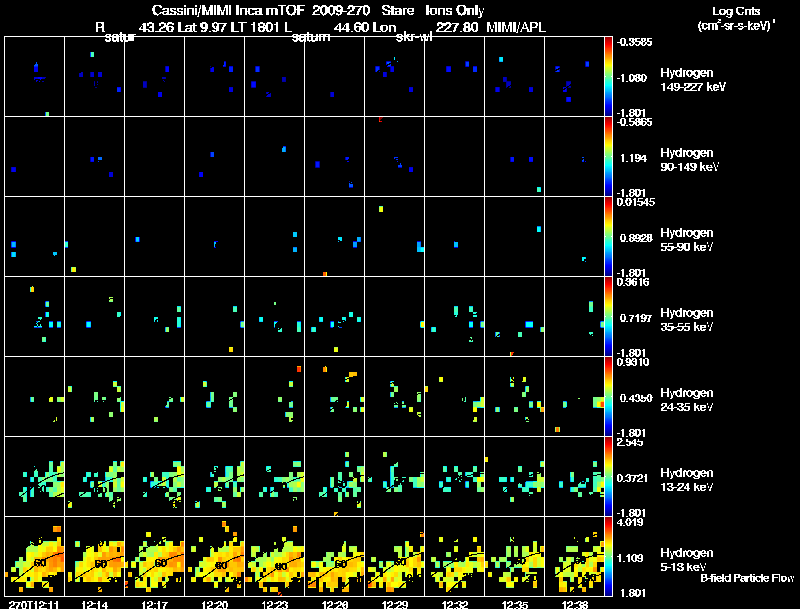Select the 'Hydrogen 149-227 keV' row label
Screen dimensions: 800x609
693,80
